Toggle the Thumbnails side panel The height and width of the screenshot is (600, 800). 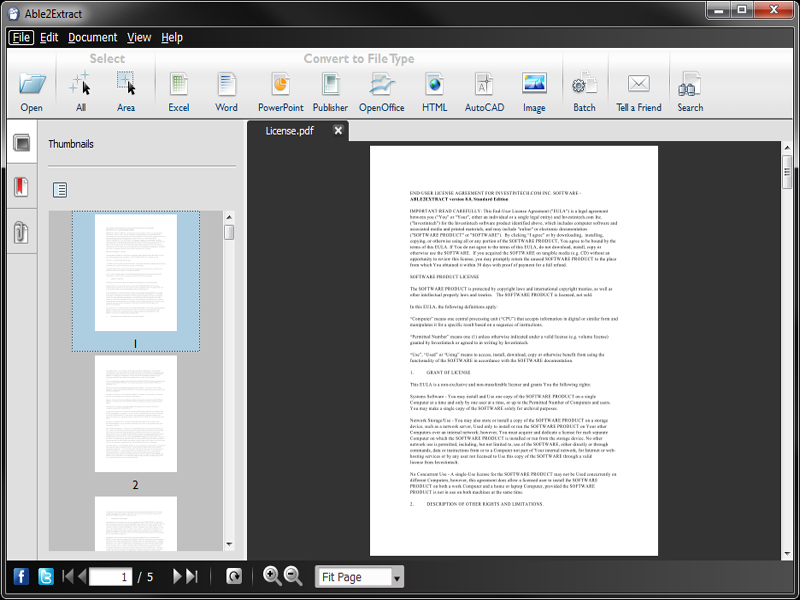coord(21,143)
